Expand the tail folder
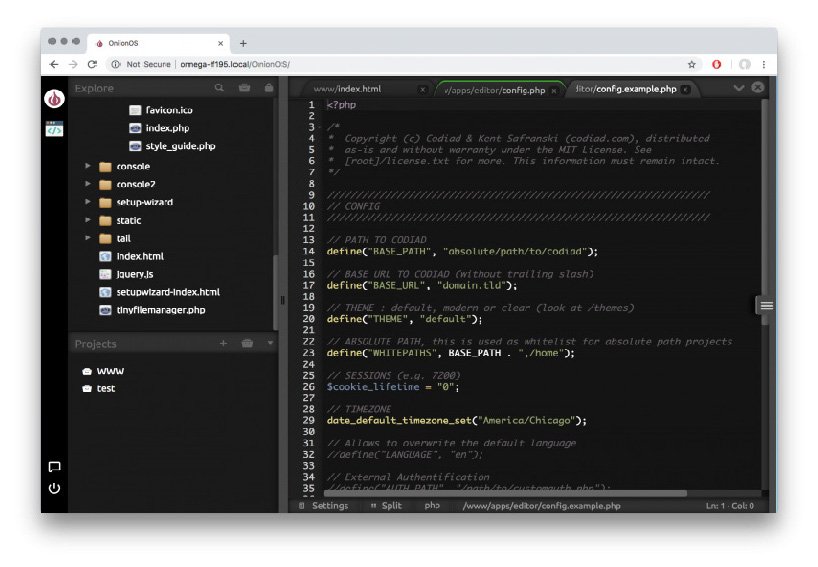Viewport: 818px width, 567px height. [x=88, y=238]
